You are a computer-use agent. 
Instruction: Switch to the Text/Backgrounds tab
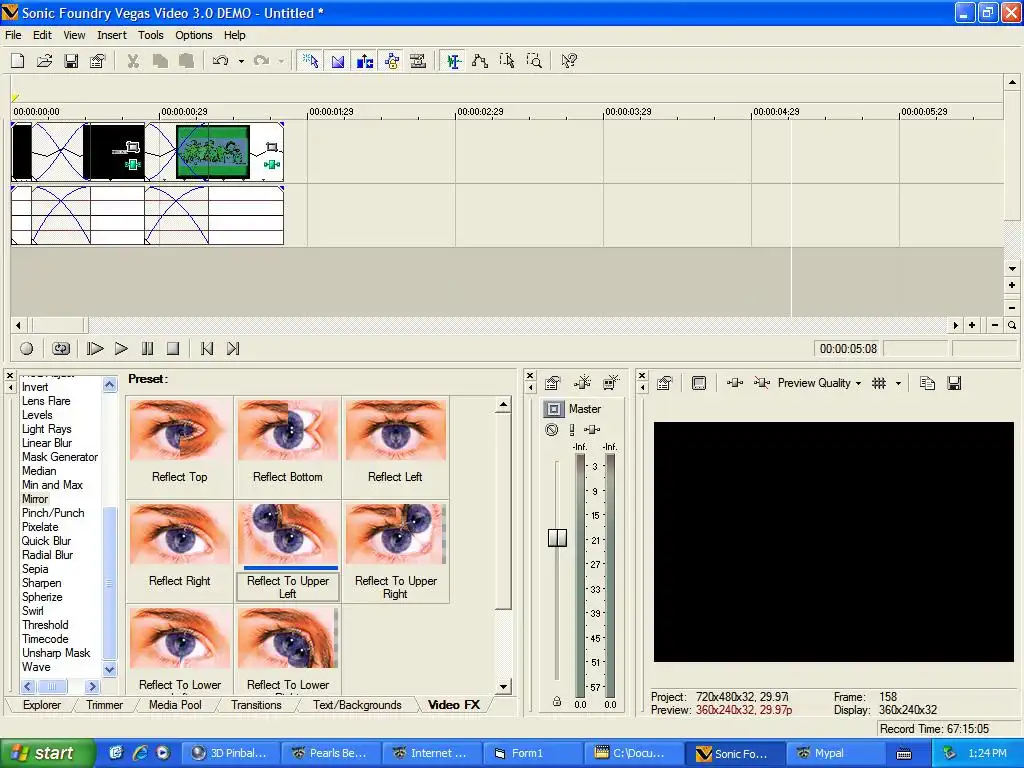pyautogui.click(x=357, y=705)
